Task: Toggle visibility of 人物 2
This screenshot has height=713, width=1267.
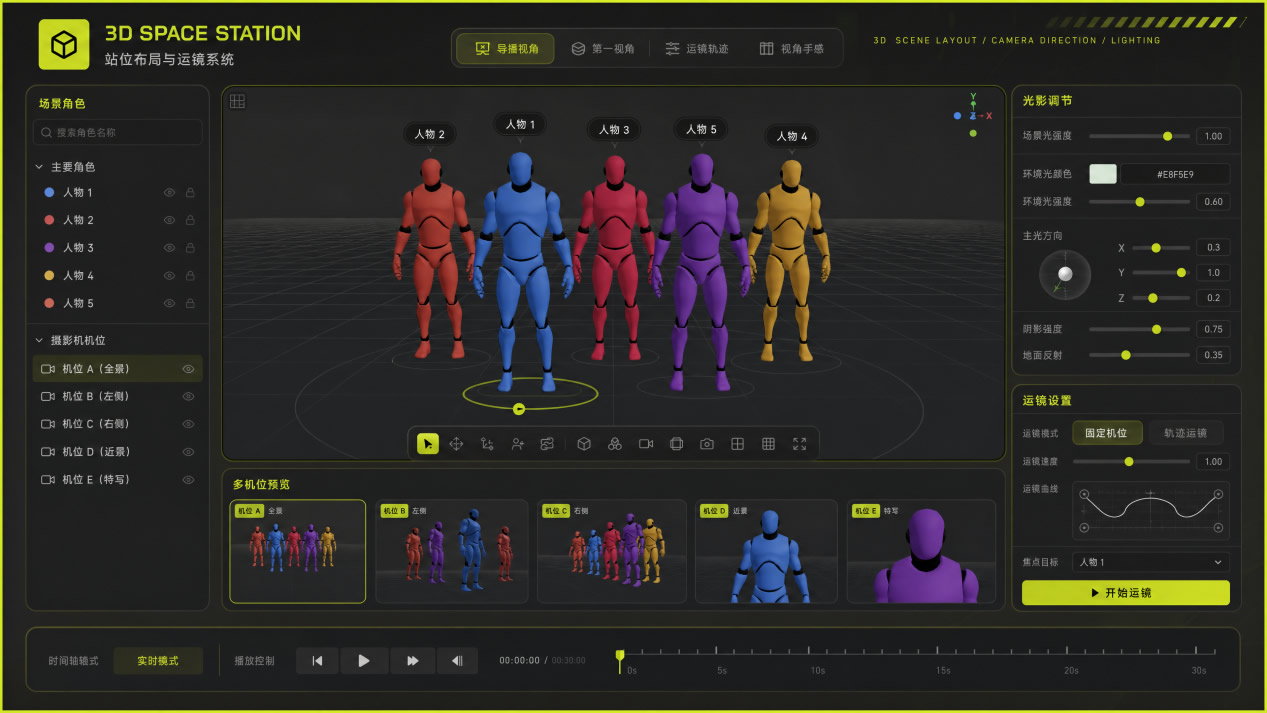Action: click(169, 220)
